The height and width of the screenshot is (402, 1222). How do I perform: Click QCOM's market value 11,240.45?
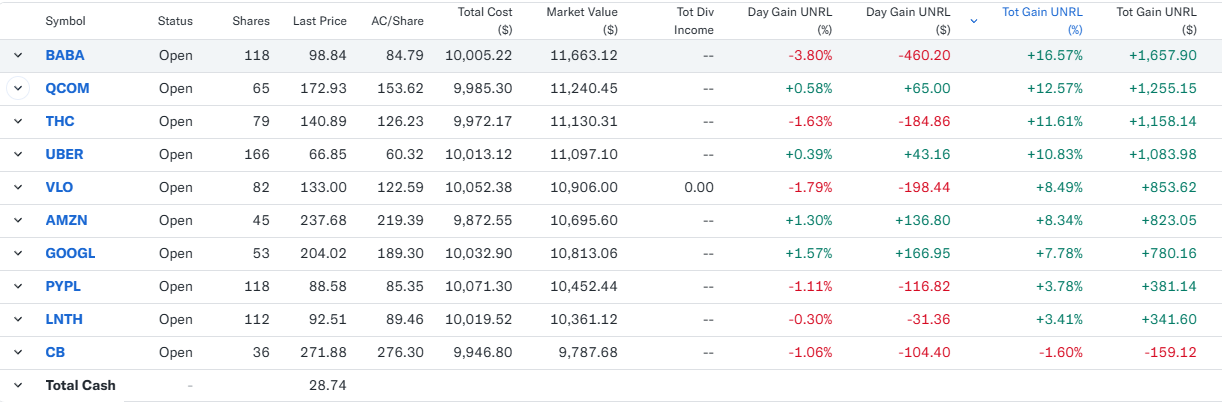584,89
